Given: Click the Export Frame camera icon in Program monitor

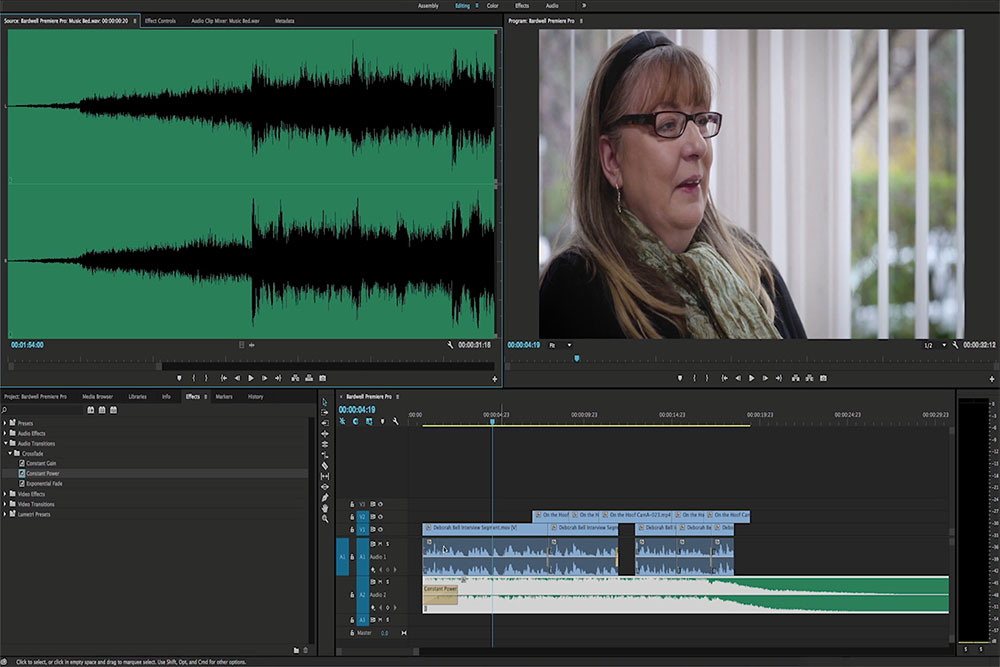Looking at the screenshot, I should click(822, 378).
